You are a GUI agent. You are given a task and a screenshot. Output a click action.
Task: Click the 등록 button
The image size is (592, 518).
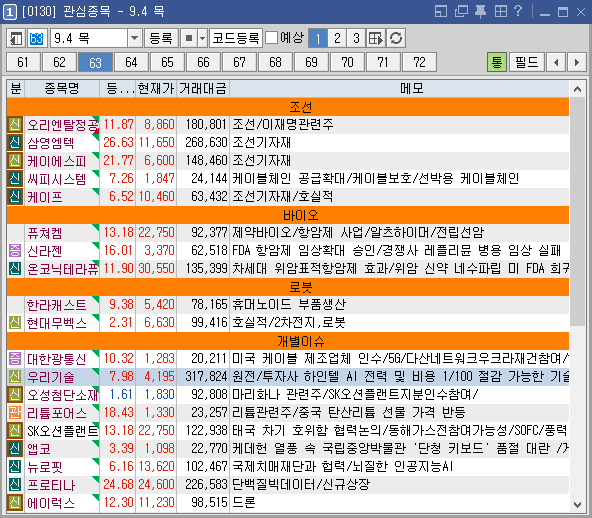pos(161,38)
